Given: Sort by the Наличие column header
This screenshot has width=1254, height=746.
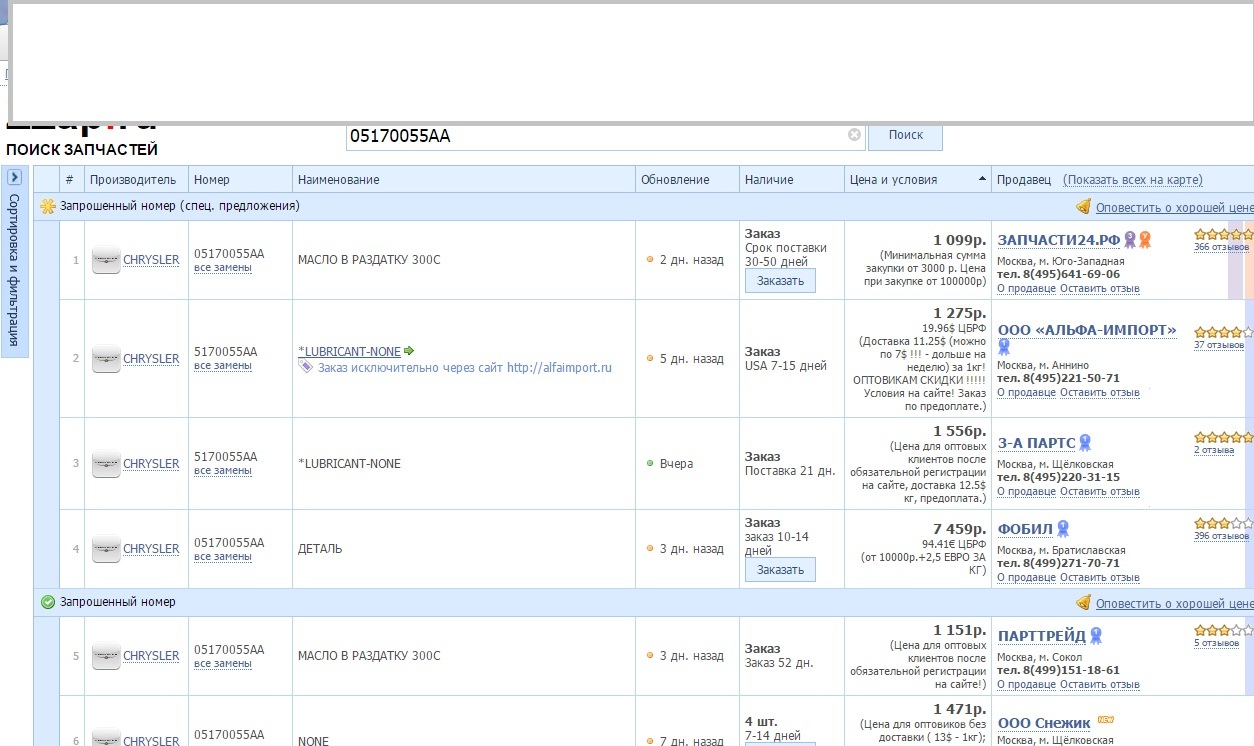Looking at the screenshot, I should pyautogui.click(x=769, y=180).
